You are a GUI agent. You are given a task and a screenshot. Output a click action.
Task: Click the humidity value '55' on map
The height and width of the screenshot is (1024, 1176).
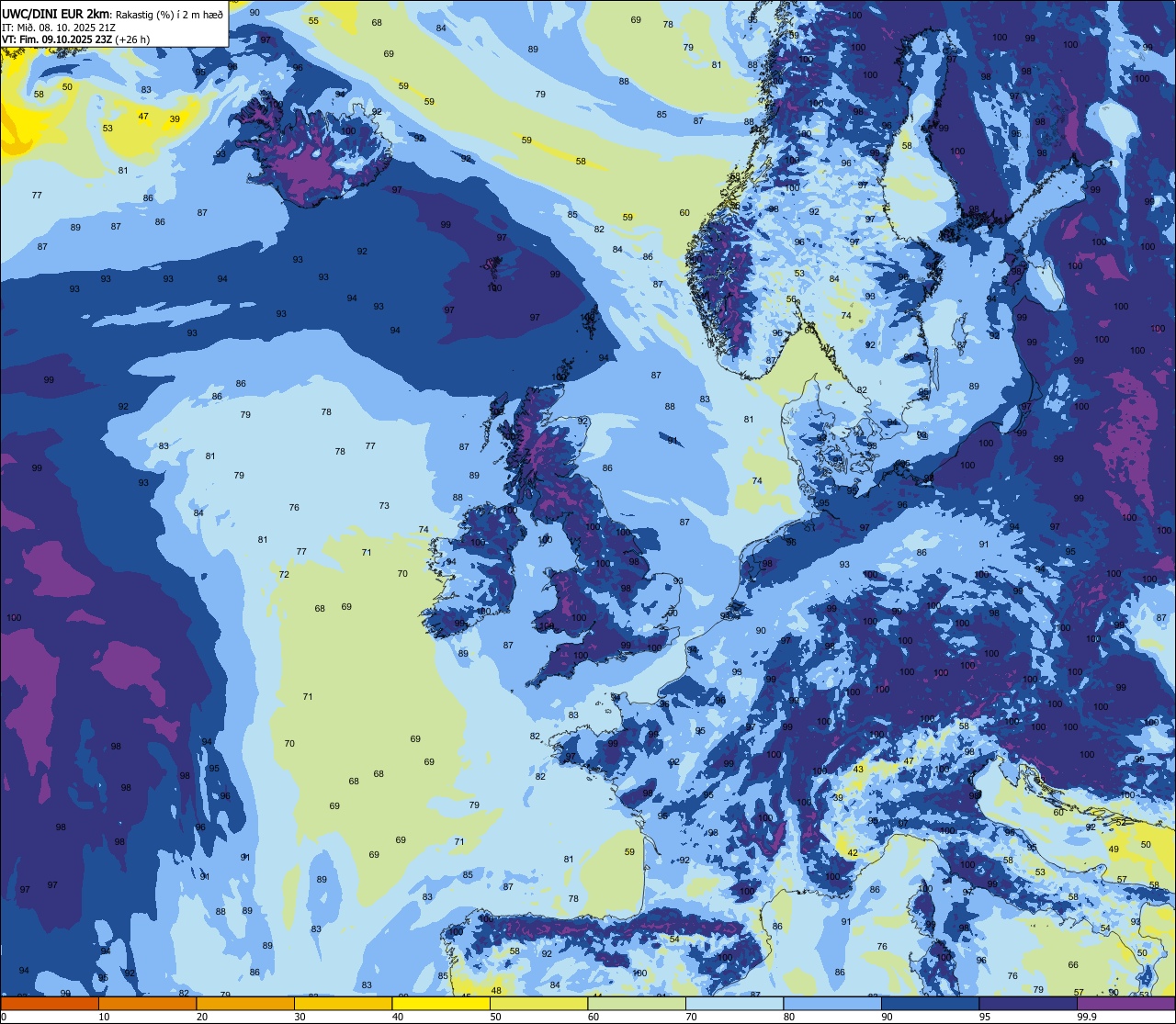(x=314, y=21)
